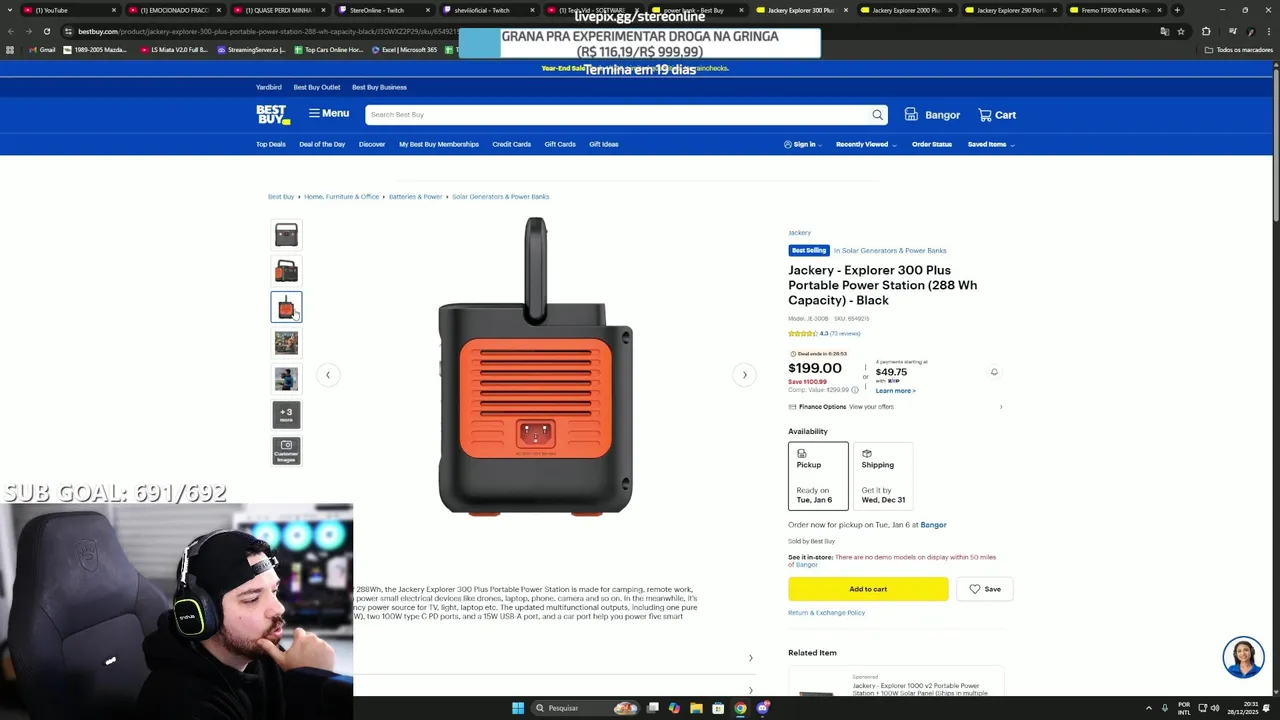Image resolution: width=1280 pixels, height=720 pixels.
Task: Click Credit Cards navigation item
Action: 511,144
